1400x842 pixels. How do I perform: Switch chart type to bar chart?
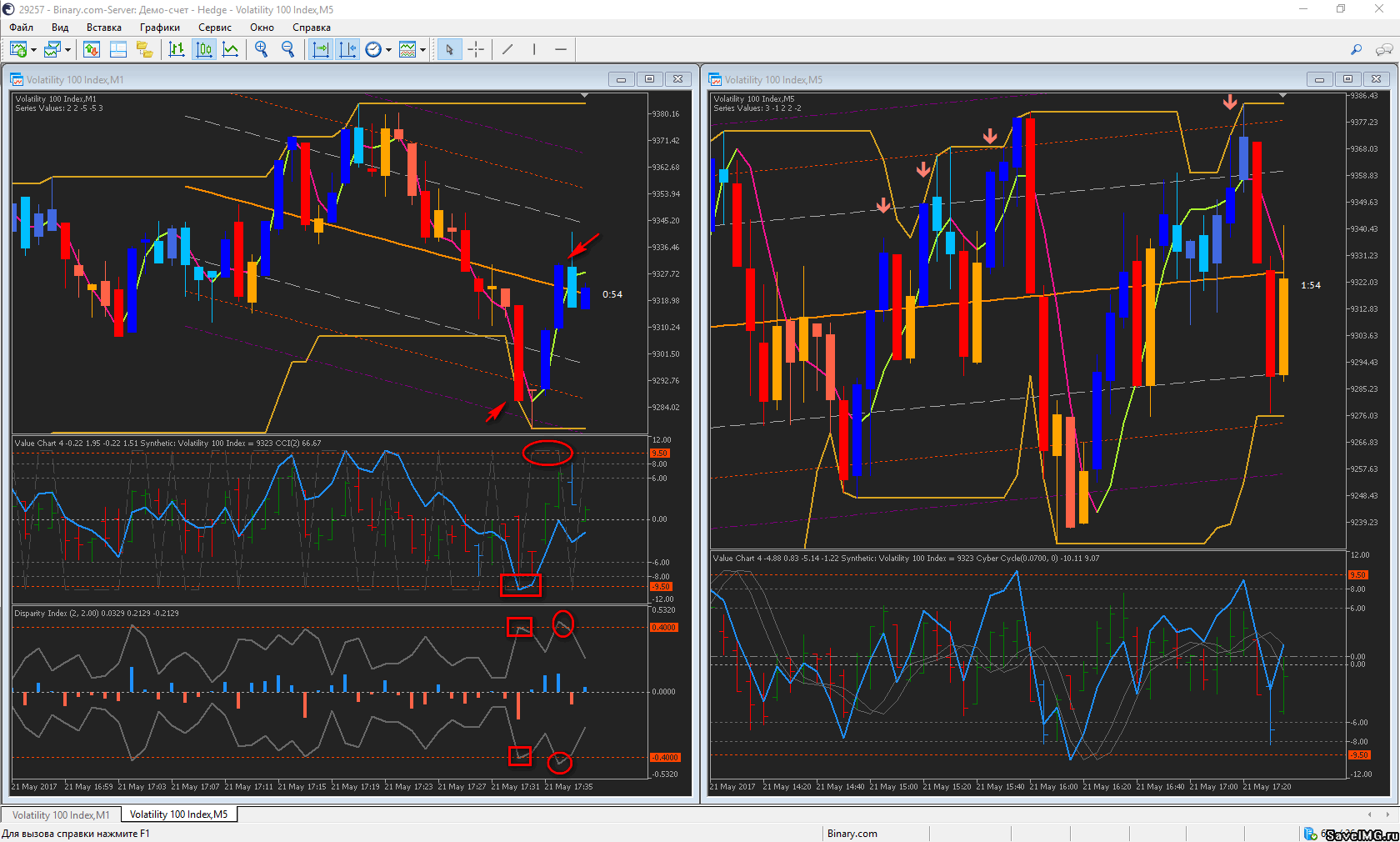[x=177, y=50]
